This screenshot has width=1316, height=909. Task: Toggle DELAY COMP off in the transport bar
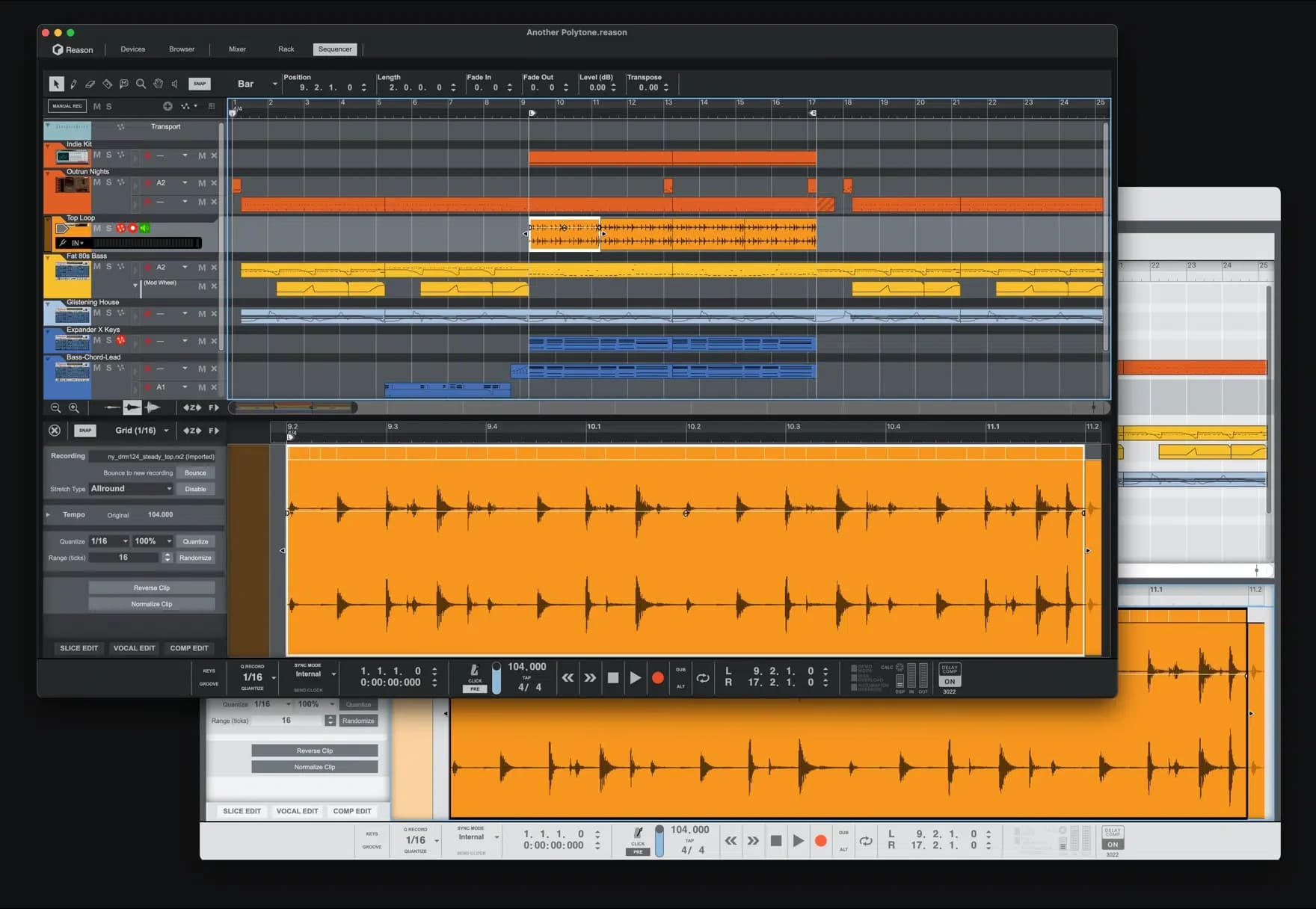949,682
